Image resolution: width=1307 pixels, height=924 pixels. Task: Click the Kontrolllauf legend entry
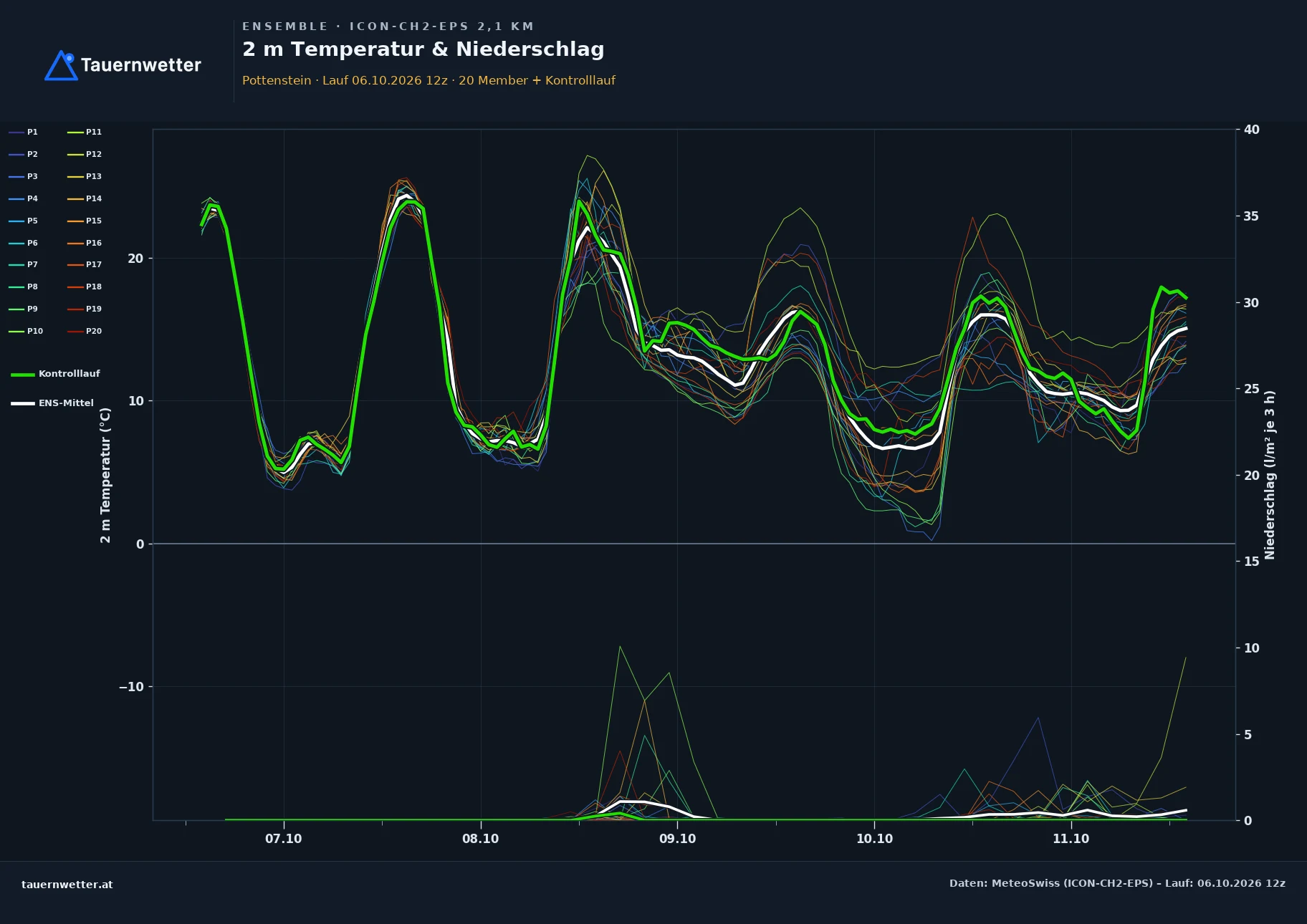[55, 374]
